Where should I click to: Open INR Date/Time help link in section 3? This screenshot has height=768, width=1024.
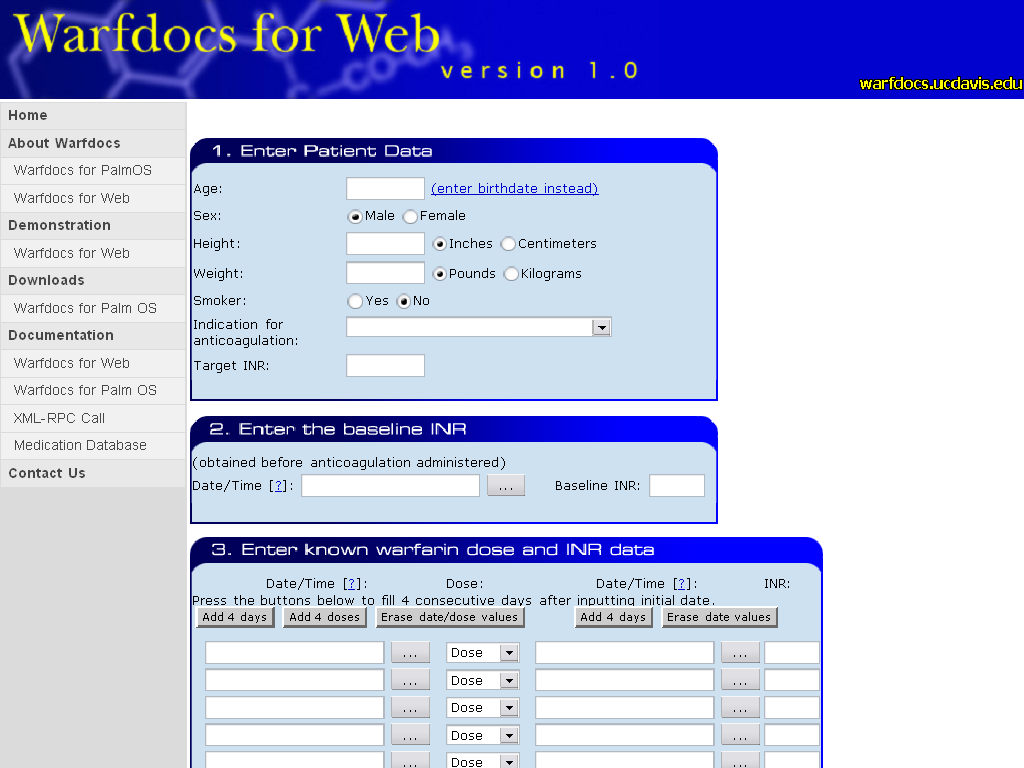[682, 584]
